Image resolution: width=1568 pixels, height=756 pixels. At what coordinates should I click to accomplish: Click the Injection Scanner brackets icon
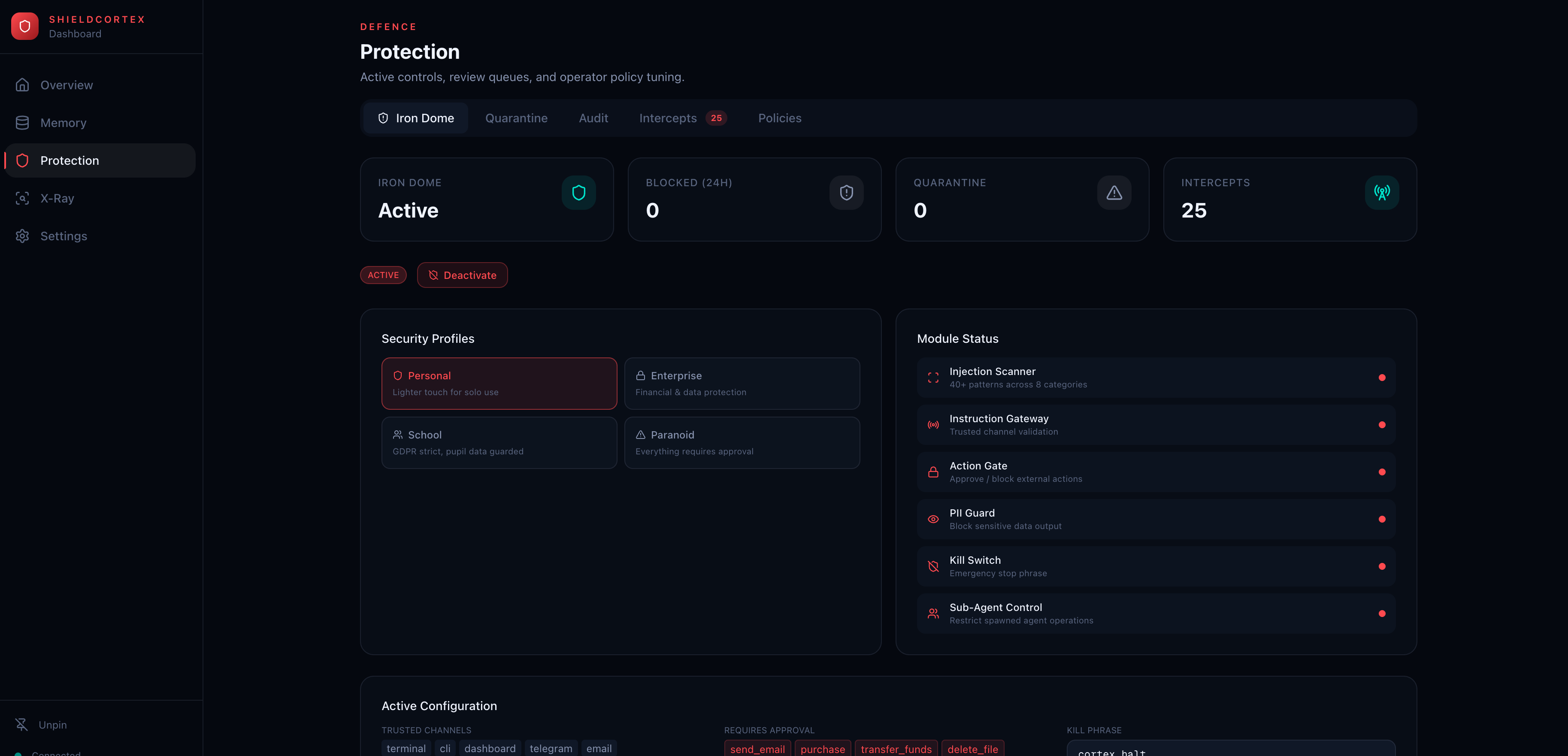click(933, 378)
